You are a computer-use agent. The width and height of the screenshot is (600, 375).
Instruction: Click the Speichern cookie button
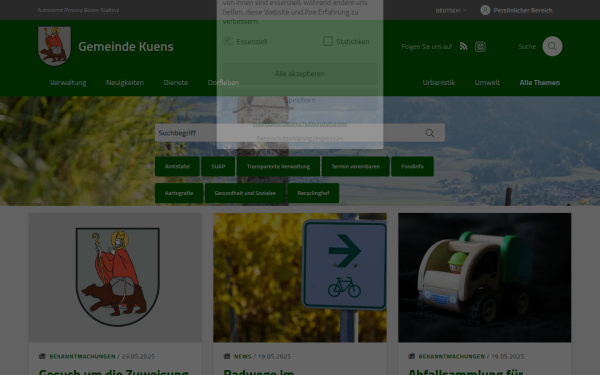300,100
